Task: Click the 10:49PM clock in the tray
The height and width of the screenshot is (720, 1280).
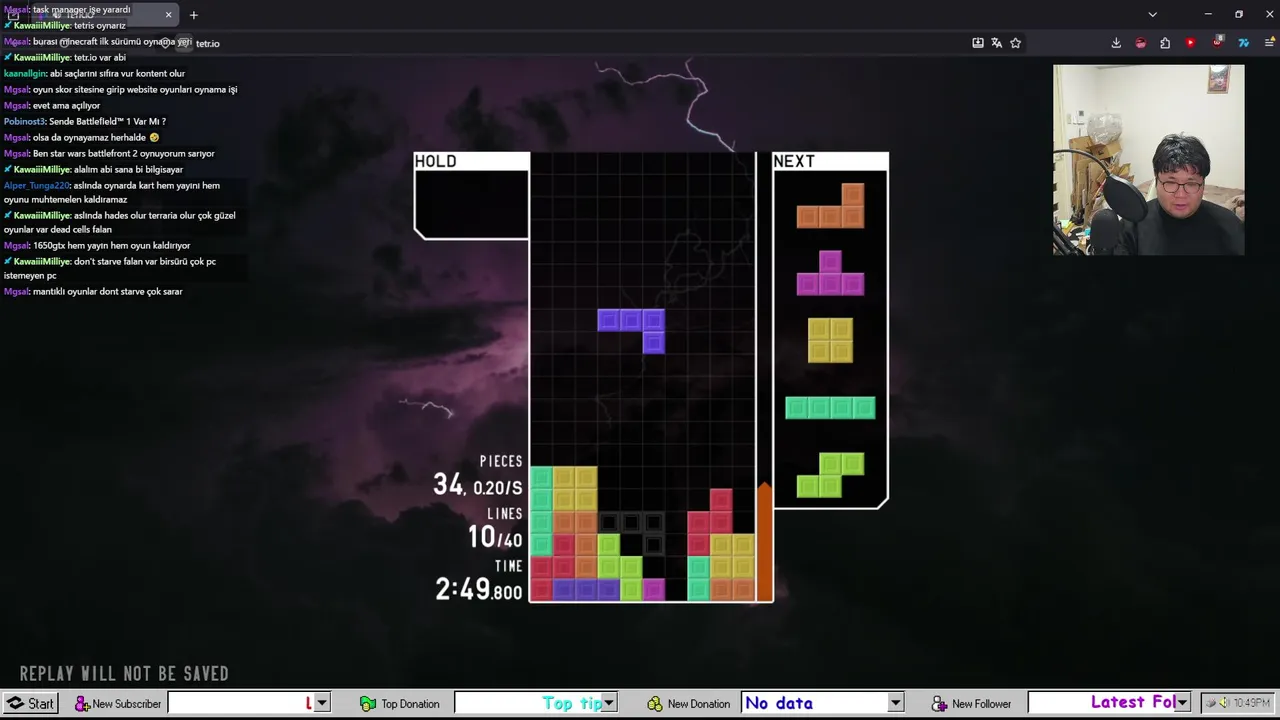Action: point(1251,703)
